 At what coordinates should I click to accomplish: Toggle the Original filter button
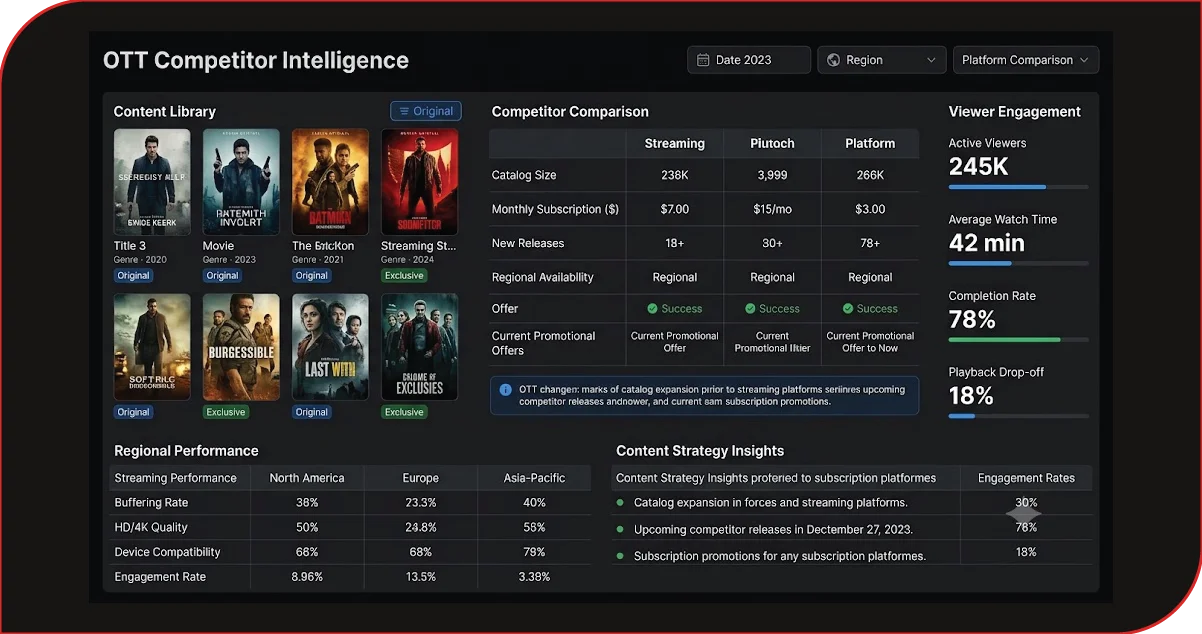(426, 111)
